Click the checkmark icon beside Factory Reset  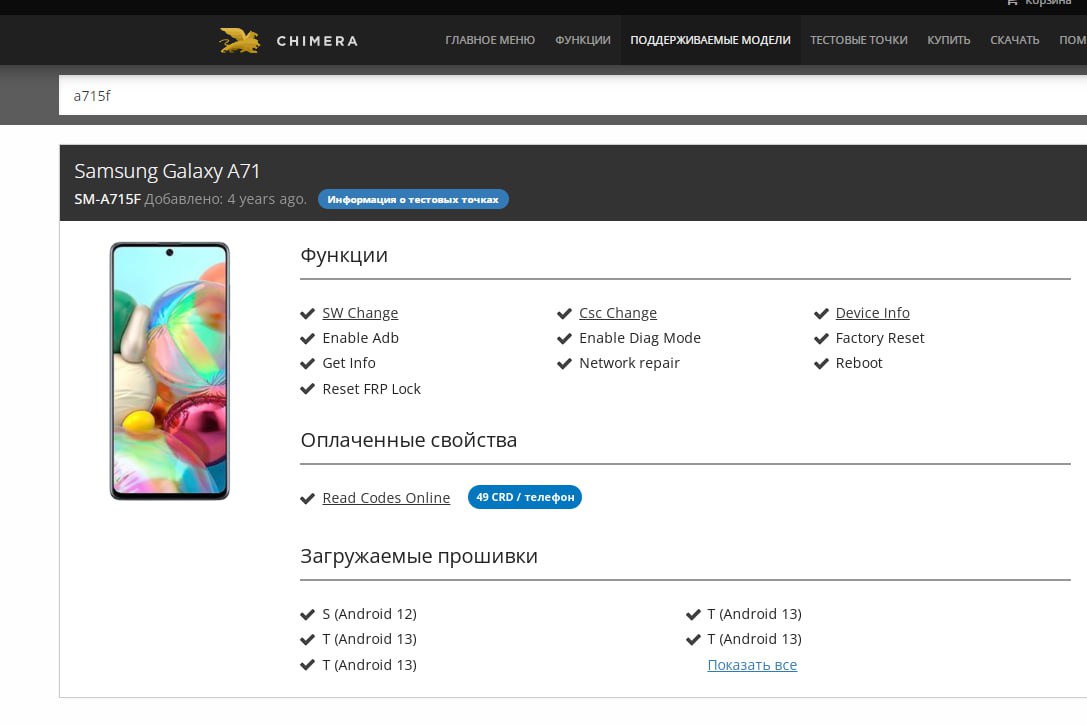coord(821,338)
